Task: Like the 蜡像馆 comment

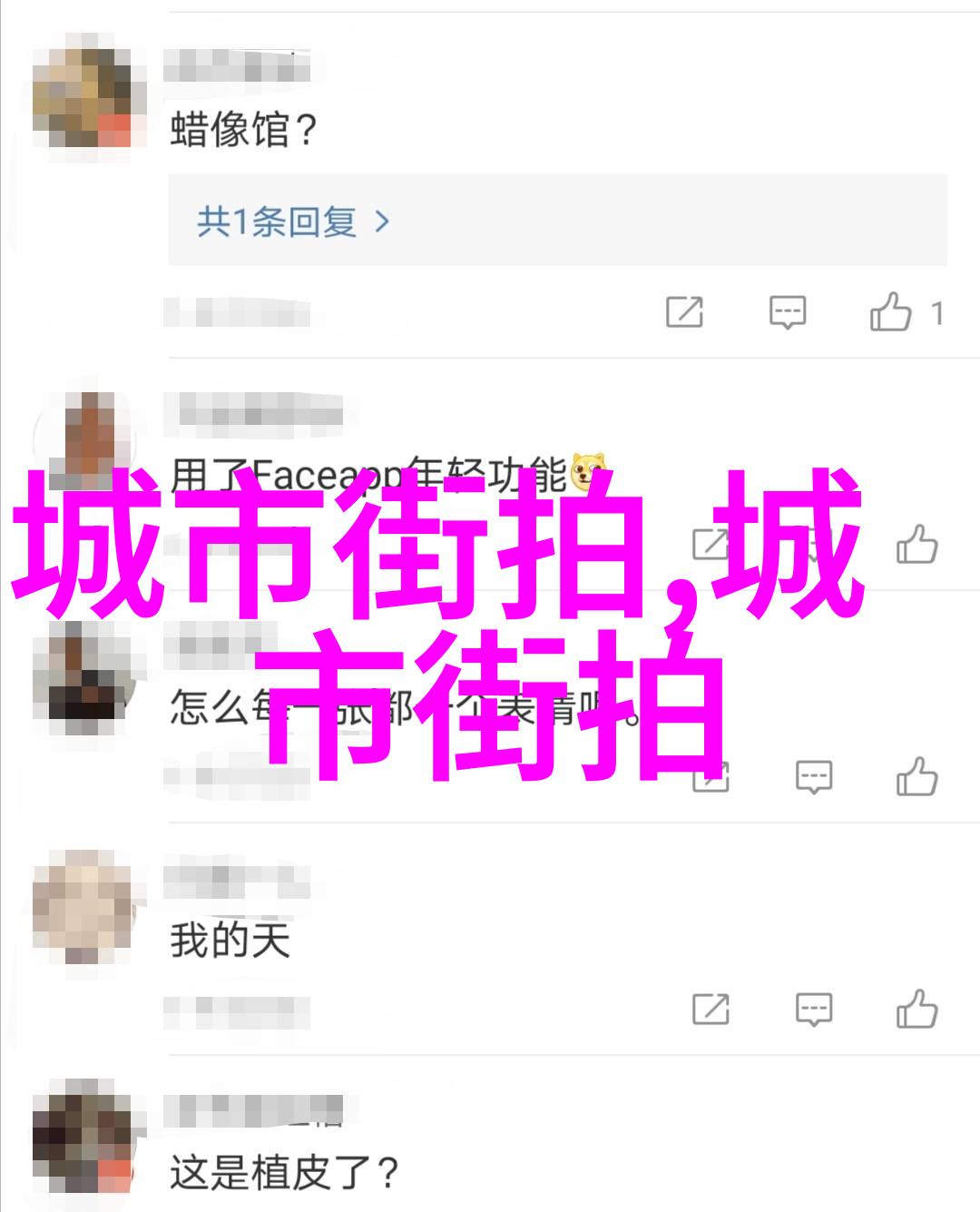Action: (890, 311)
